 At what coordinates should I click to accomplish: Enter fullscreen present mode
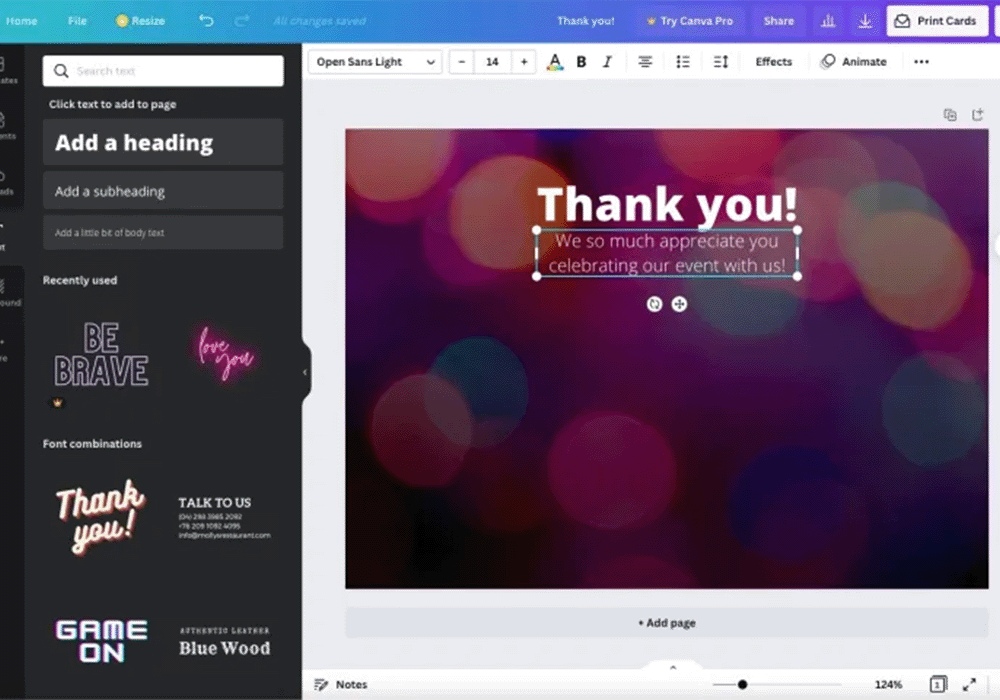(x=969, y=684)
